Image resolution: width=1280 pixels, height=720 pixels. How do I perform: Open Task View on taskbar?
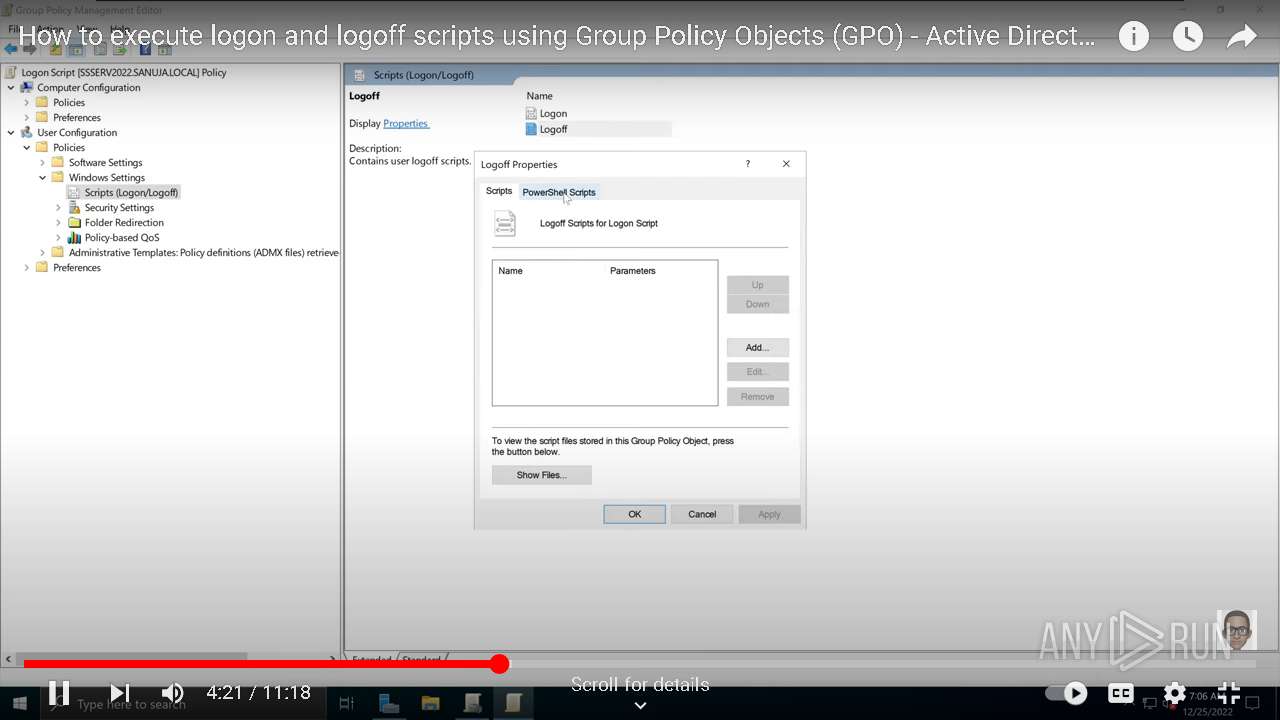click(347, 703)
